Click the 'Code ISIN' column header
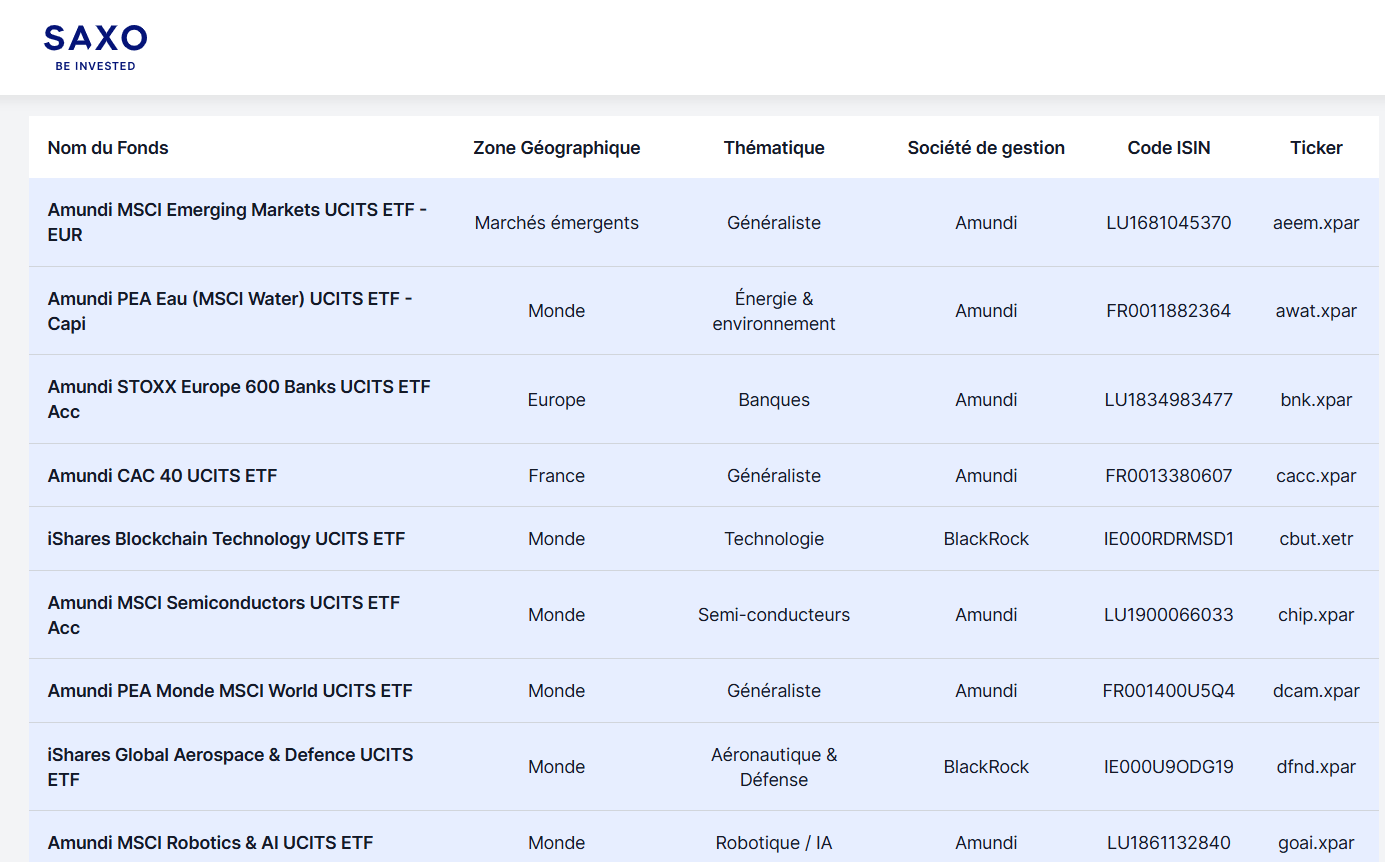 [x=1169, y=148]
